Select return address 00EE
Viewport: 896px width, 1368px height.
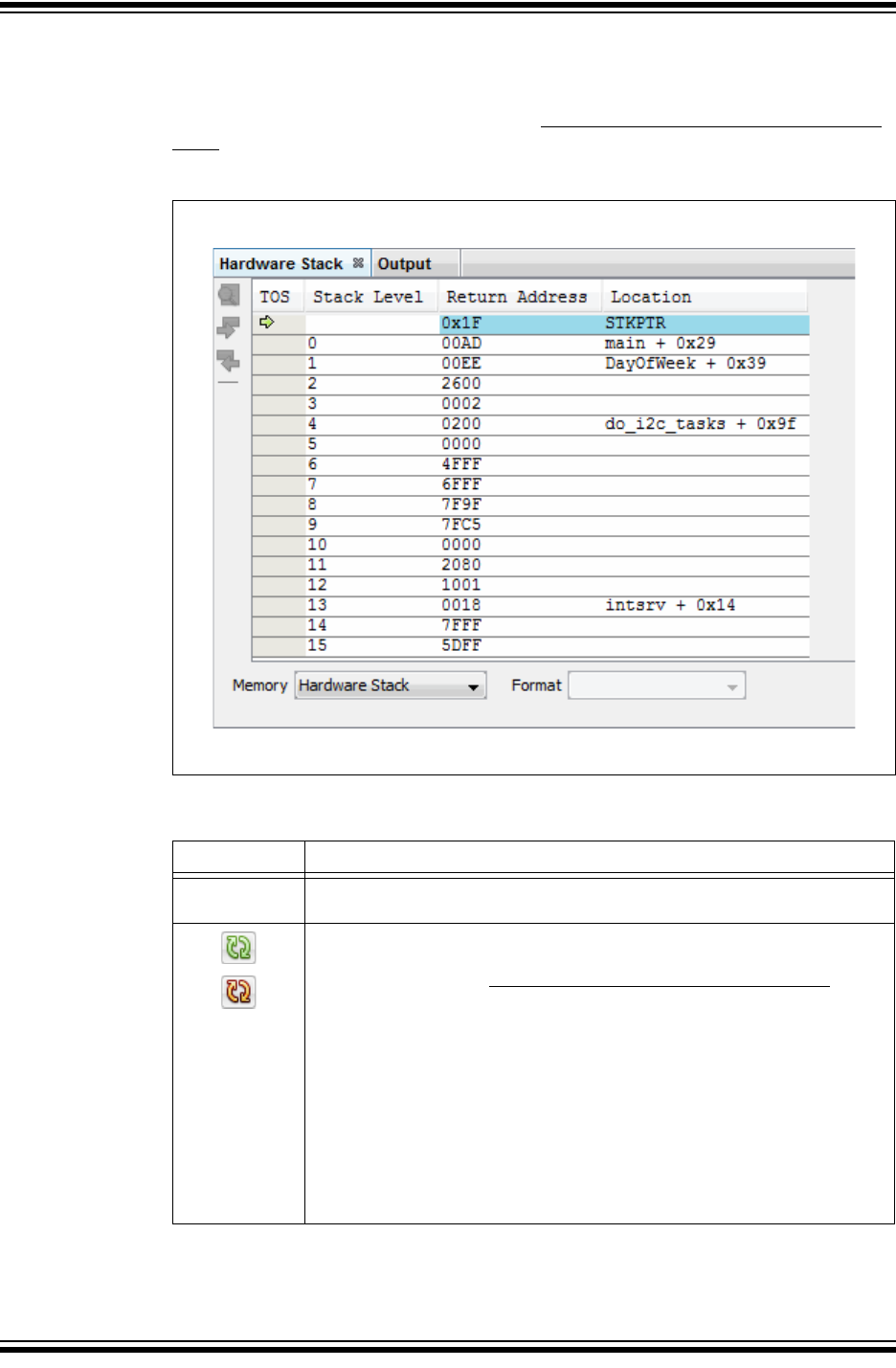[461, 364]
